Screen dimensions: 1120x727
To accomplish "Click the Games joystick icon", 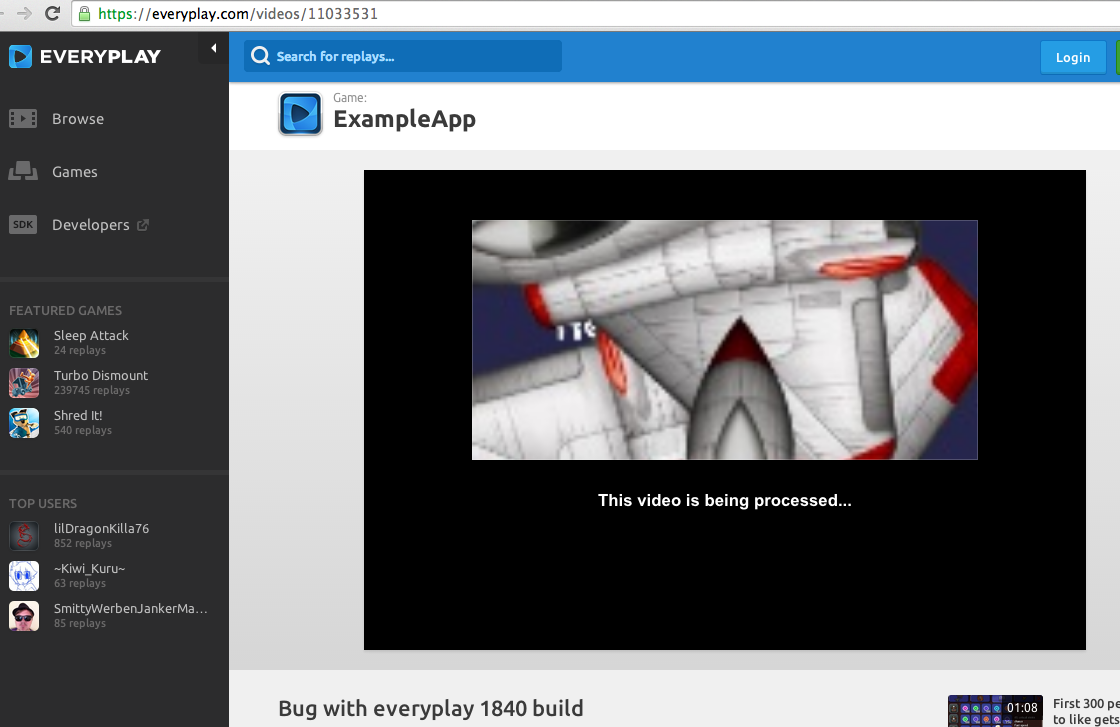I will [x=23, y=171].
